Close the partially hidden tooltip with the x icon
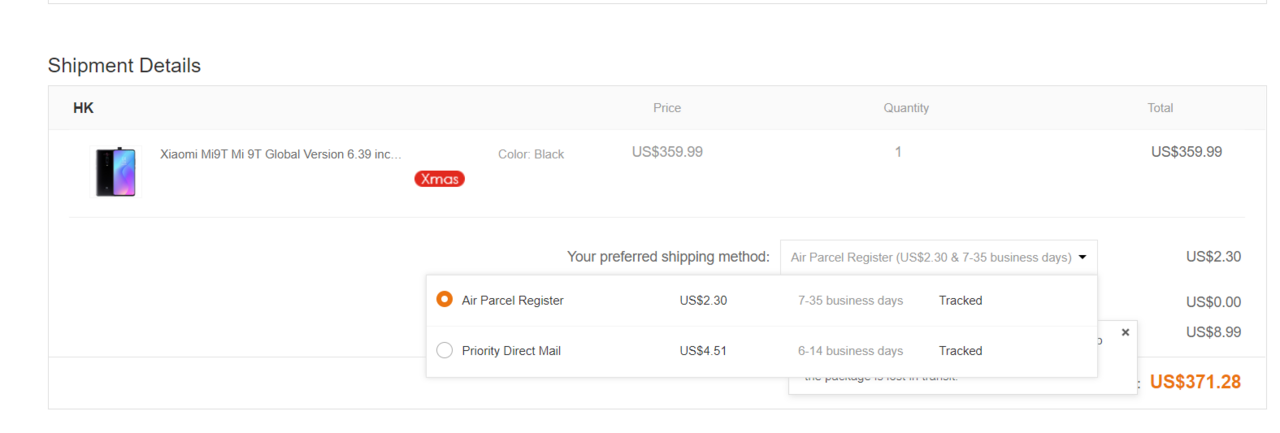Screen dimensions: 1280x433 1125,332
